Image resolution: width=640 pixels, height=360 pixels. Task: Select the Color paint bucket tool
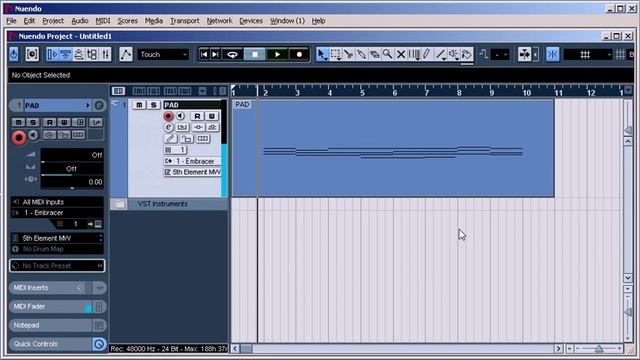click(x=467, y=54)
